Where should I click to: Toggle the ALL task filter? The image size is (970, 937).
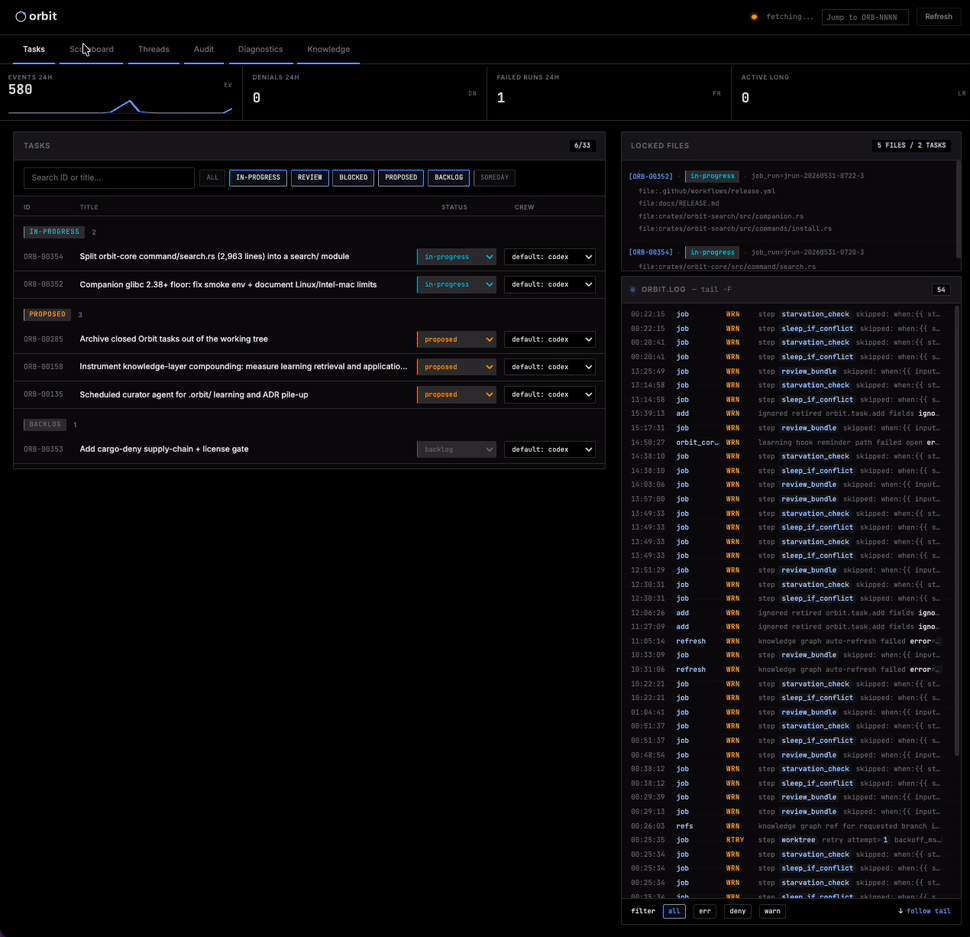(212, 178)
